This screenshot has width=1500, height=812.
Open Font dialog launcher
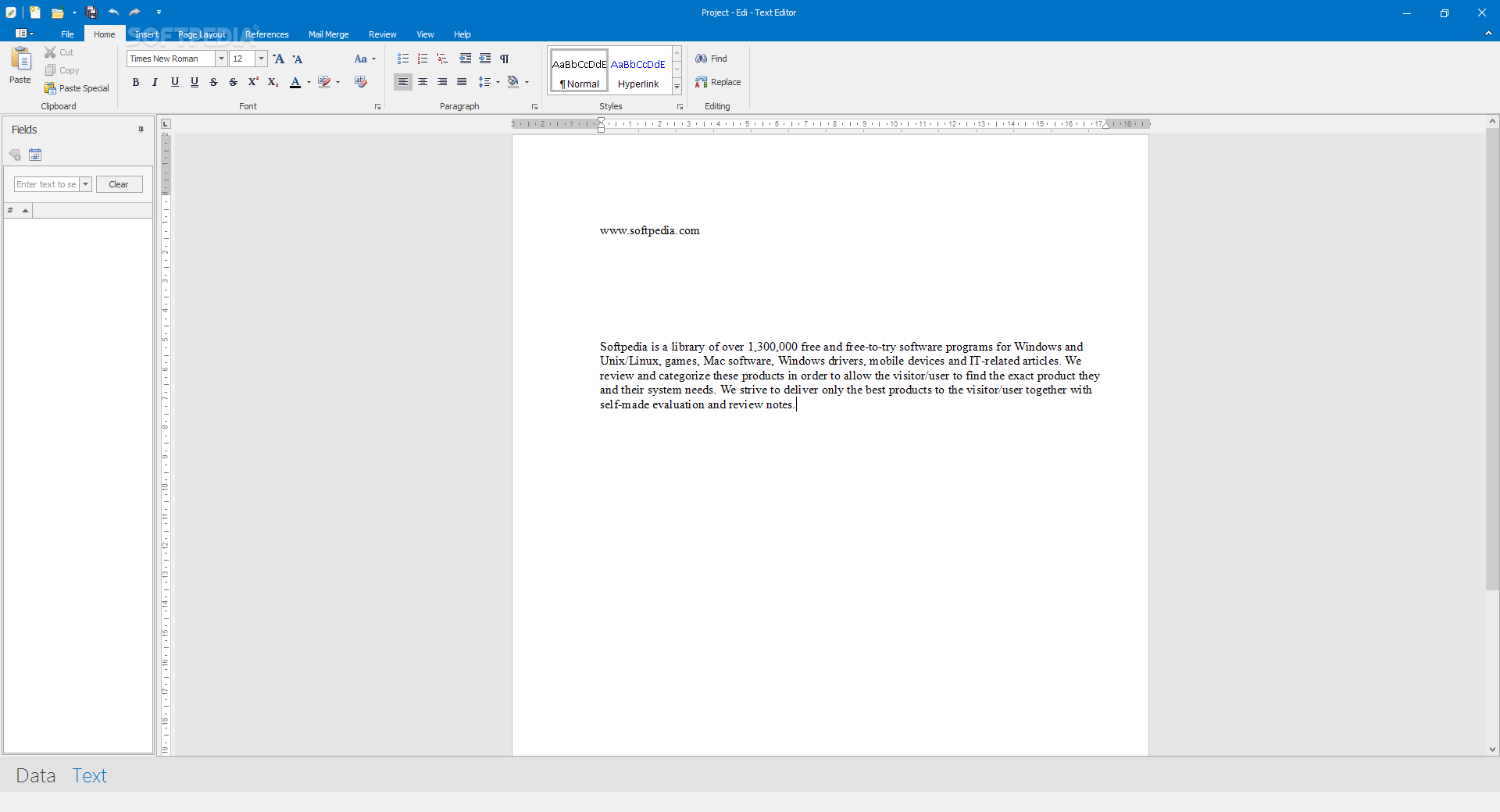pos(377,107)
